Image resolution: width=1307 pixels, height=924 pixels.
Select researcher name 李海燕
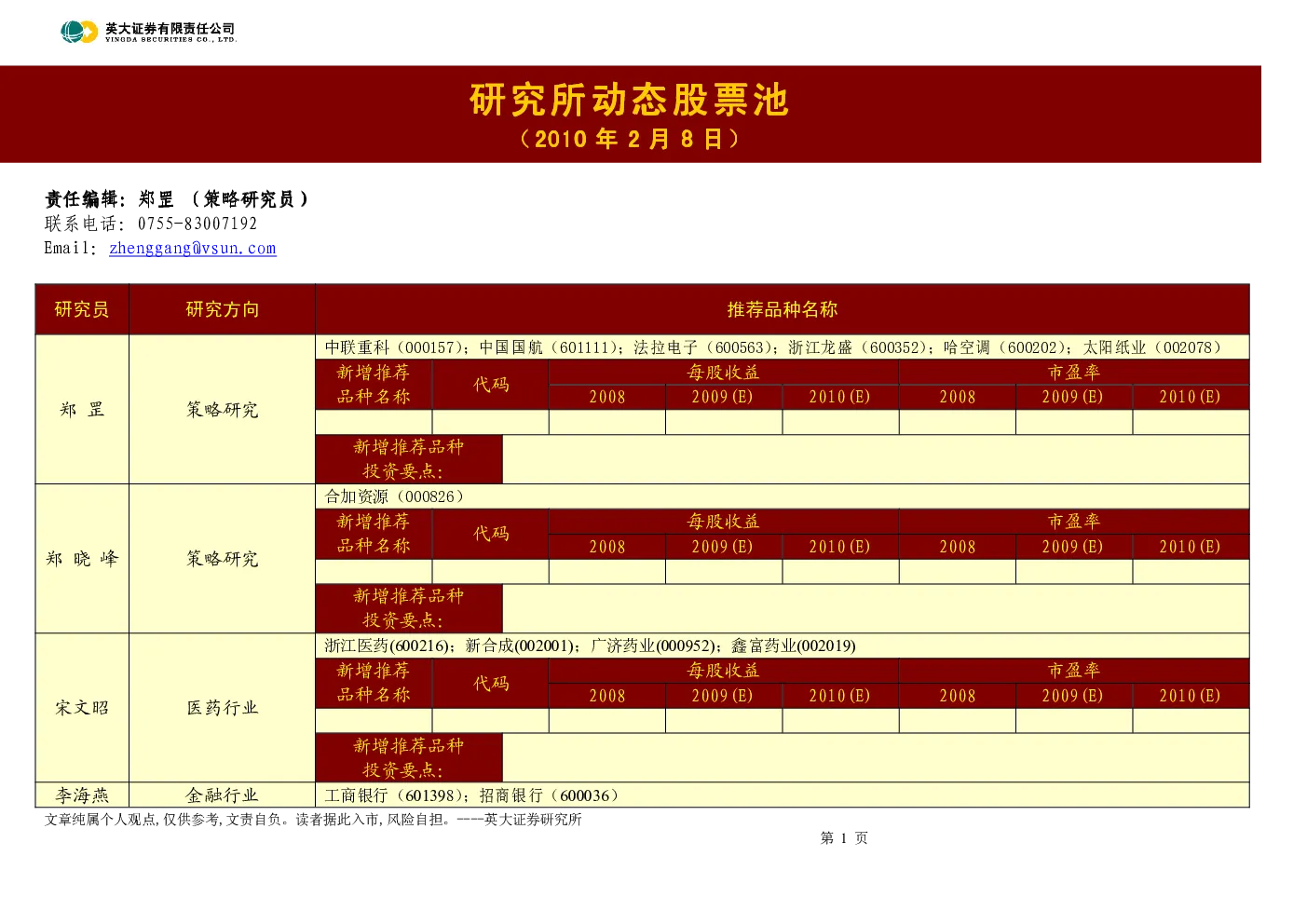tap(82, 795)
